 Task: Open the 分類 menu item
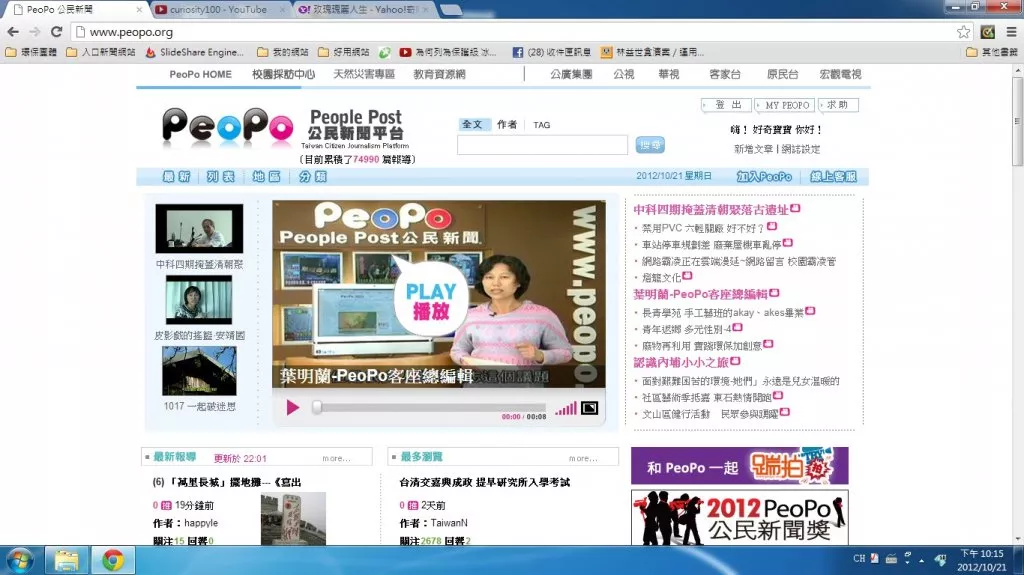(312, 176)
